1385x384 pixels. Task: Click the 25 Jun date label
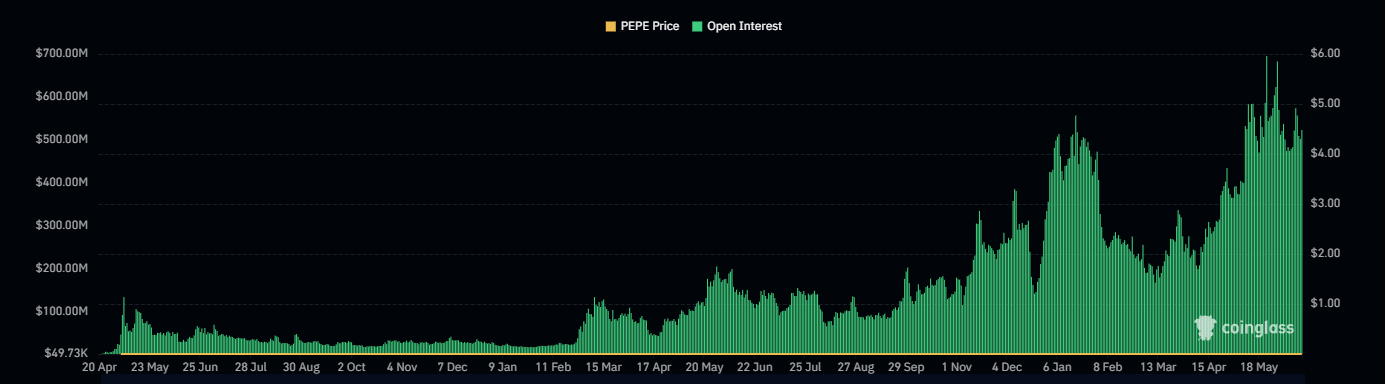click(200, 368)
